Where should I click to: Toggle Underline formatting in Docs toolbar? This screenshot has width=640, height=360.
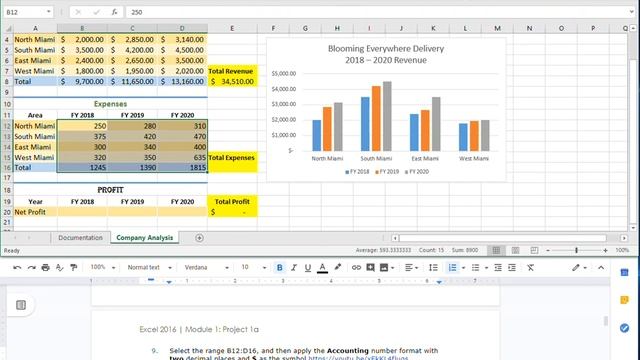tap(308, 268)
